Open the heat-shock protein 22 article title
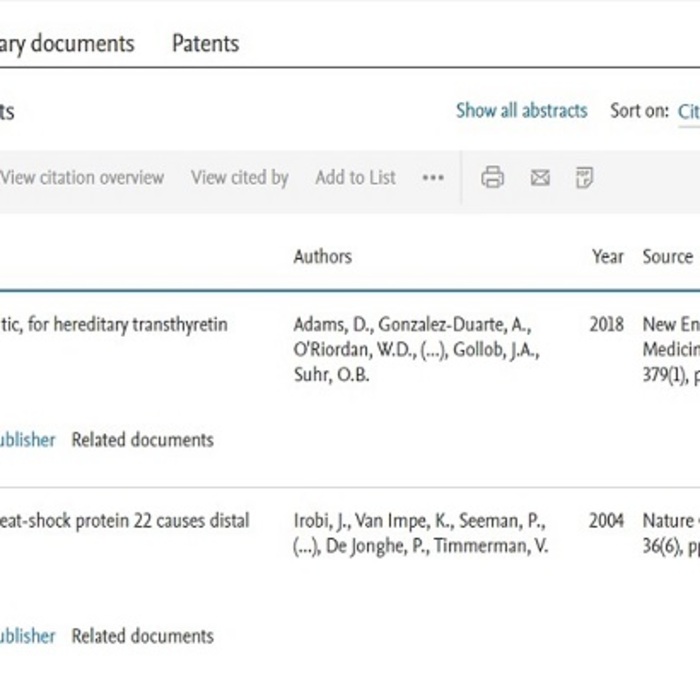 [125, 521]
